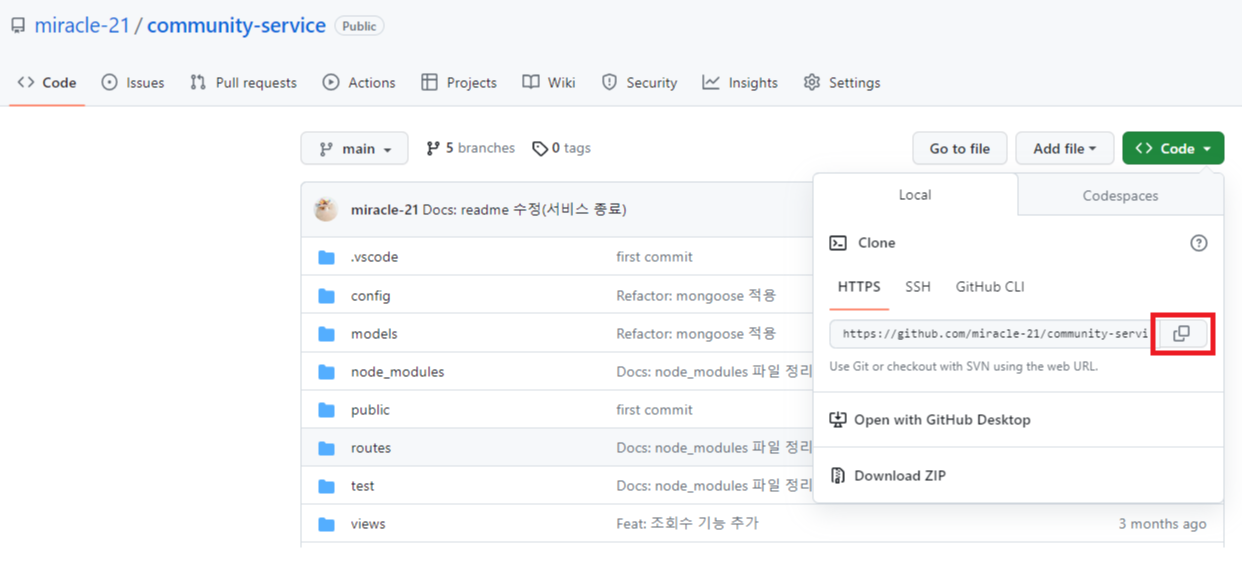Open the node_modules folder
The width and height of the screenshot is (1242, 579).
coord(397,372)
